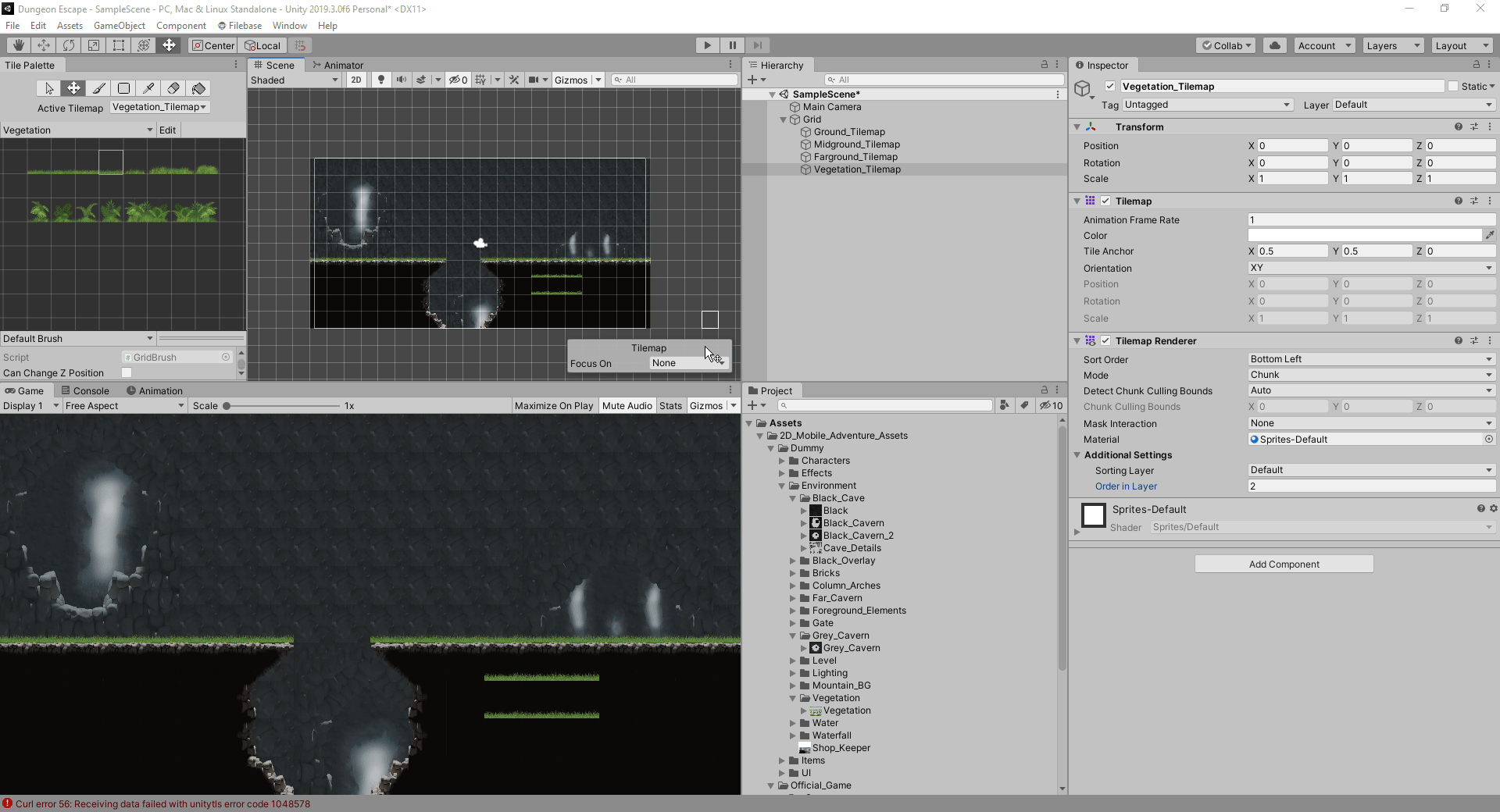The height and width of the screenshot is (812, 1500).
Task: Select the Tile Palette move selection tool
Action: pos(73,88)
